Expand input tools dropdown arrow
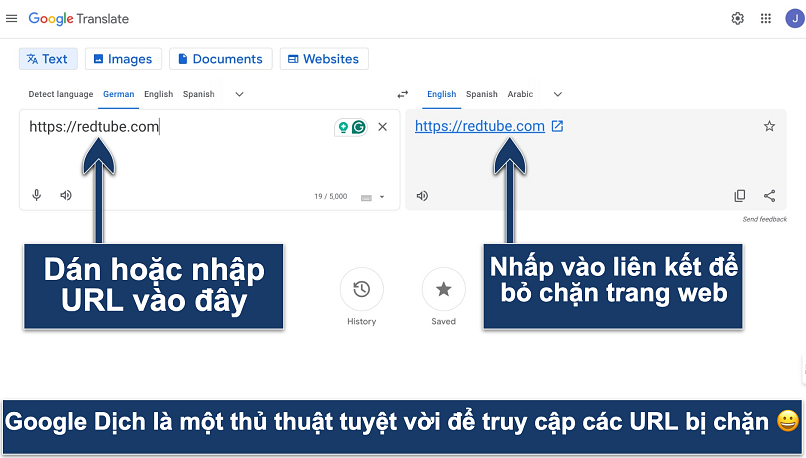 point(382,197)
